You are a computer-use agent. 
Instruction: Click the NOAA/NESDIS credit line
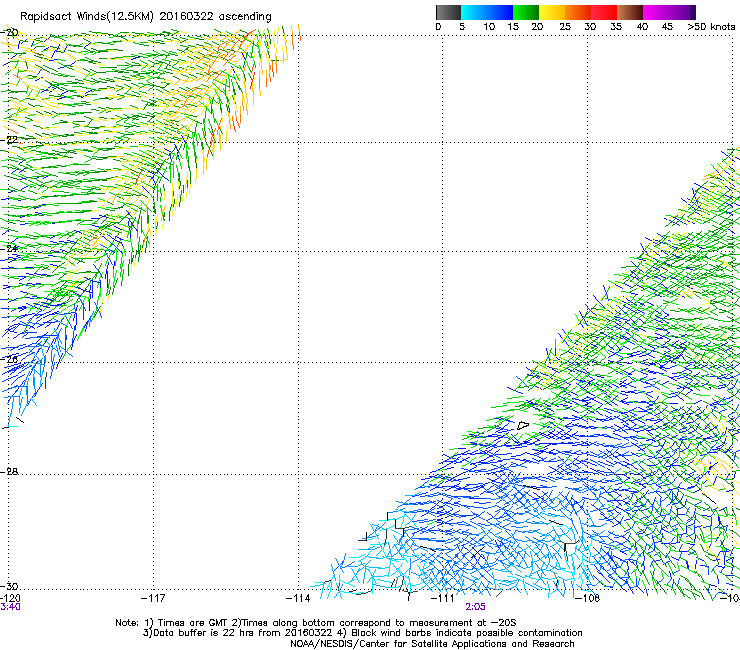pyautogui.click(x=432, y=644)
